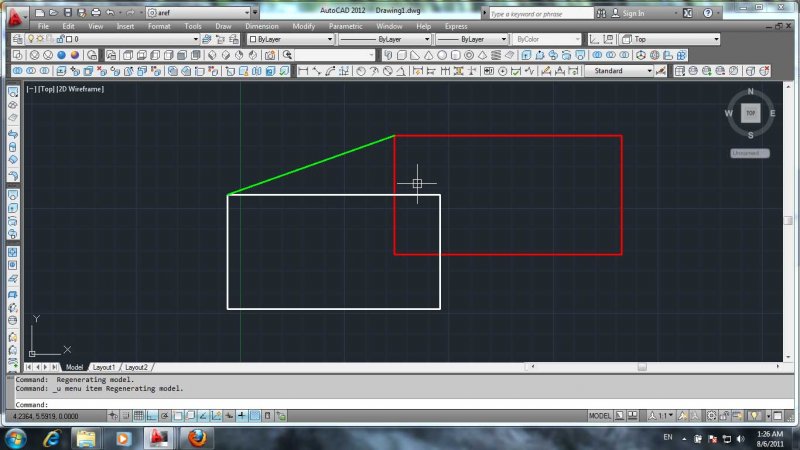Toggle Clean Screen icon in status bar

click(x=778, y=416)
